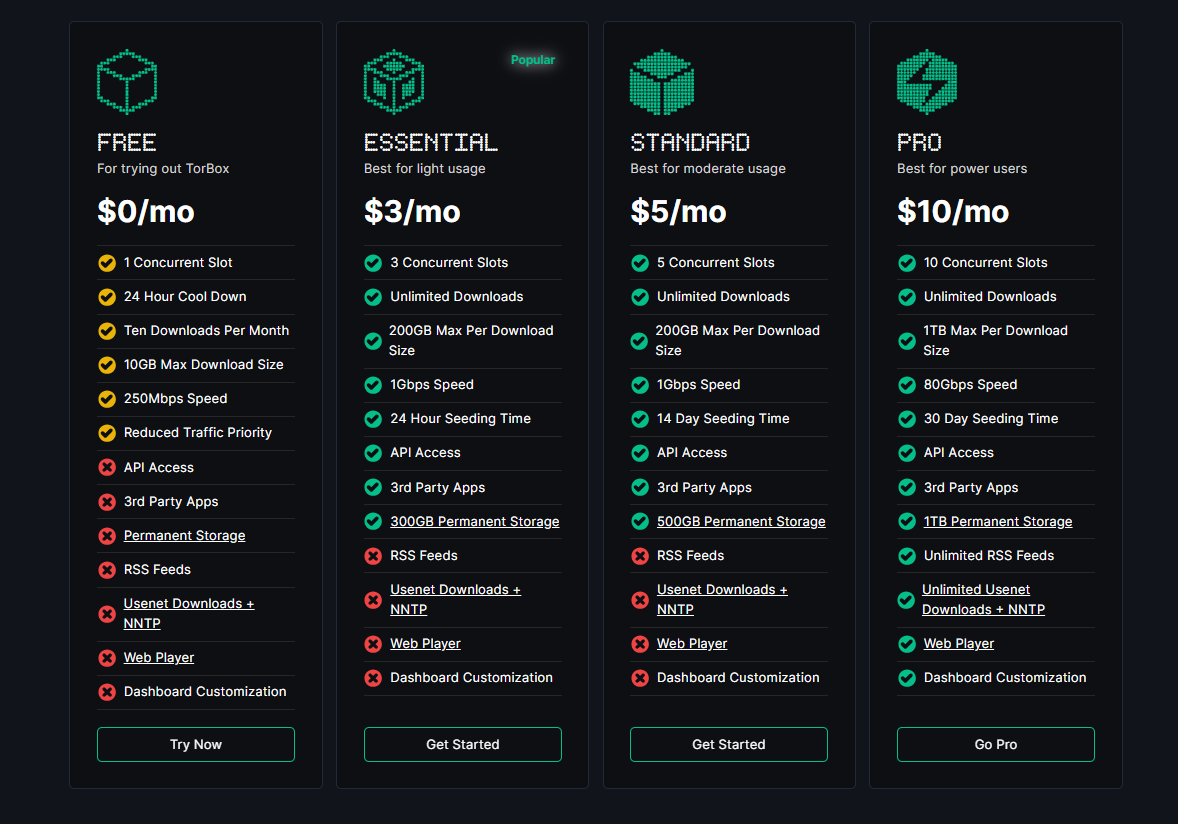The width and height of the screenshot is (1178, 824).
Task: Click the $5/mo price text
Action: point(678,212)
